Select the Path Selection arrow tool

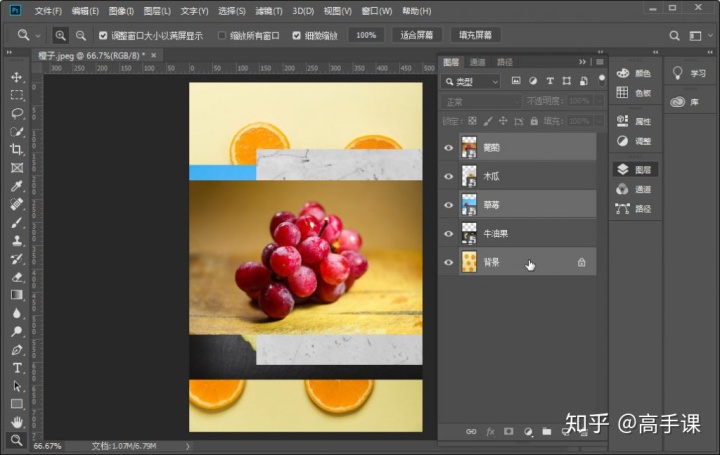[x=17, y=386]
